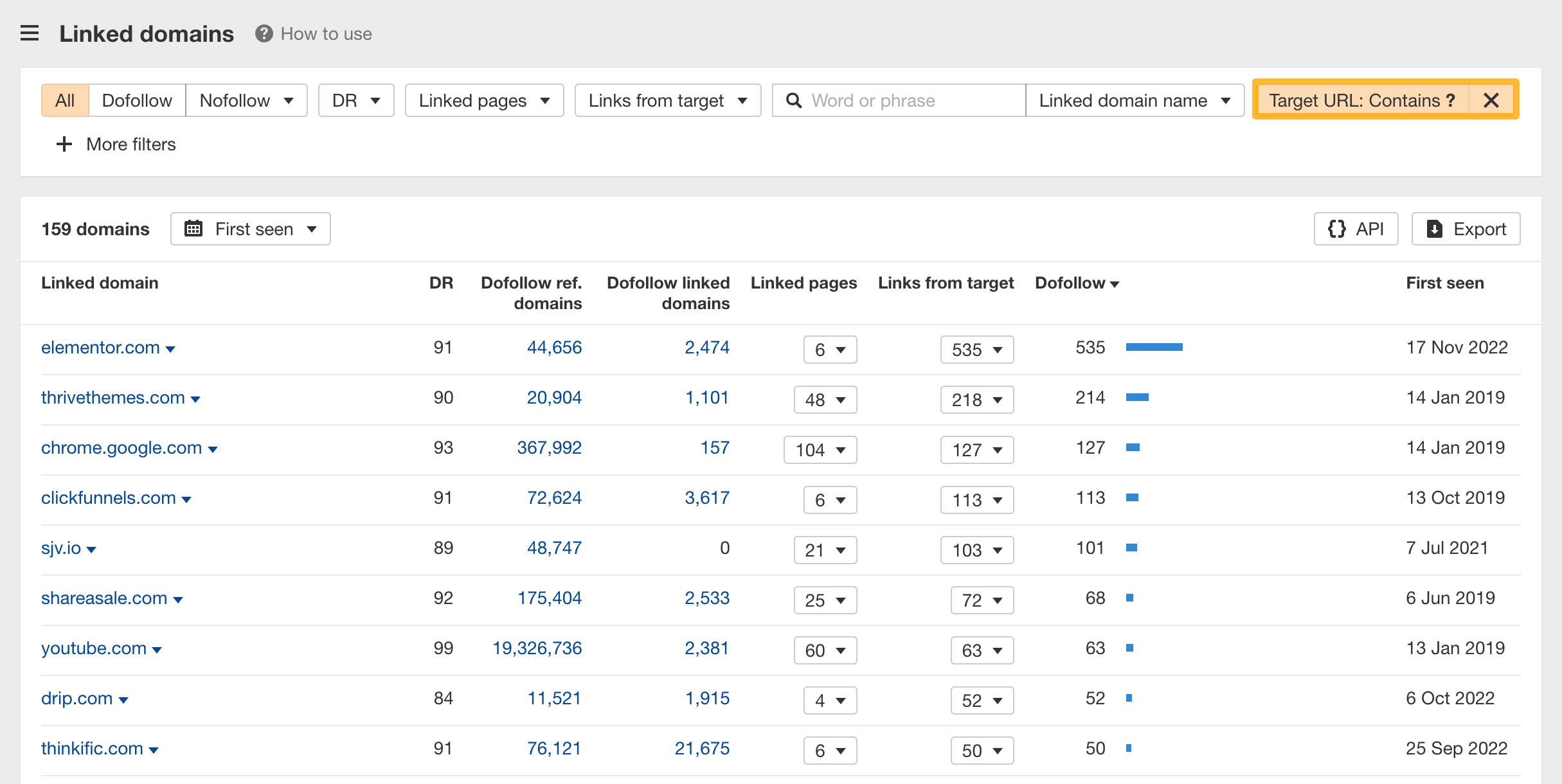
Task: Sort by DR column header
Action: [x=441, y=283]
